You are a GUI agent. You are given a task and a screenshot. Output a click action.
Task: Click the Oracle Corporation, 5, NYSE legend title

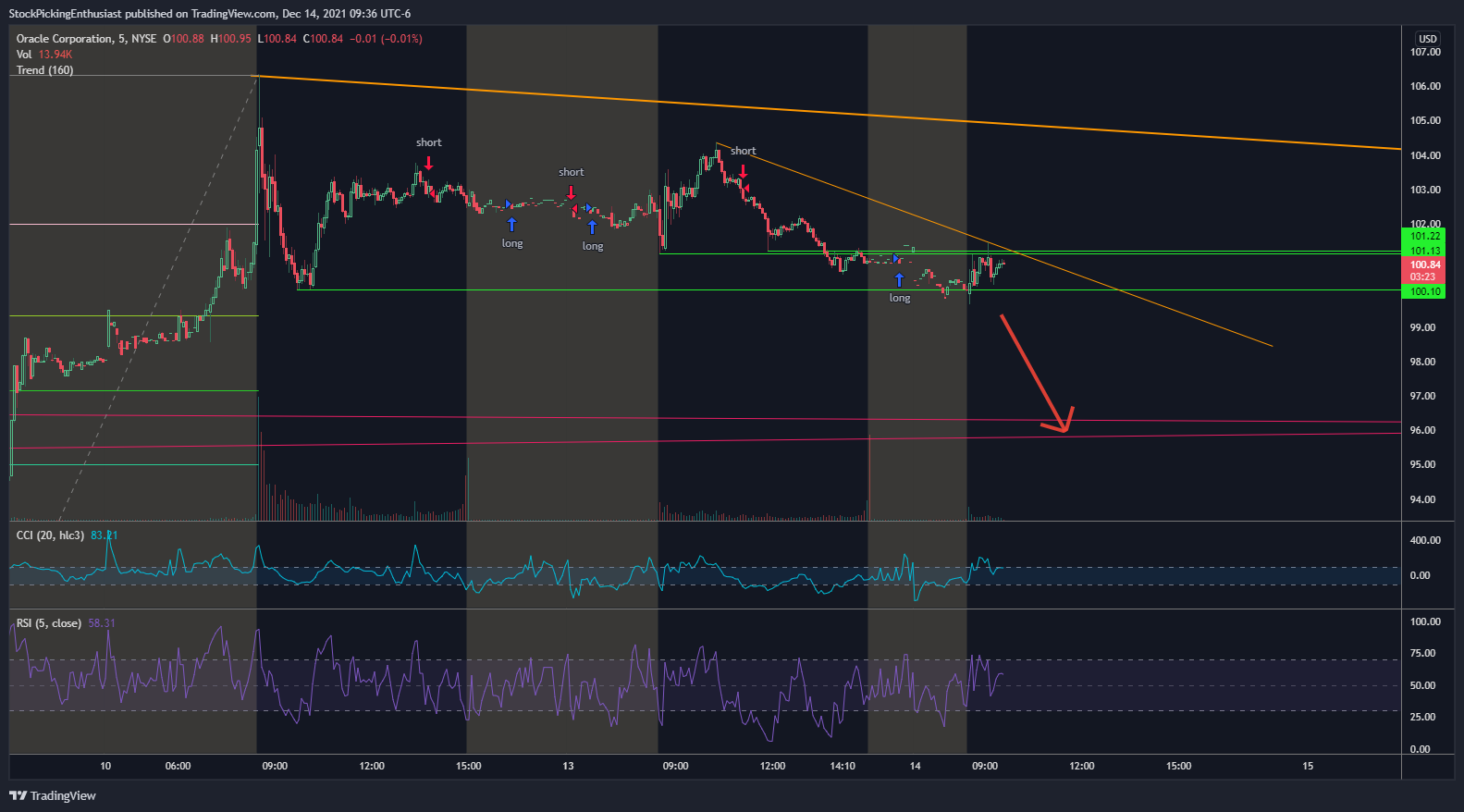(x=87, y=39)
